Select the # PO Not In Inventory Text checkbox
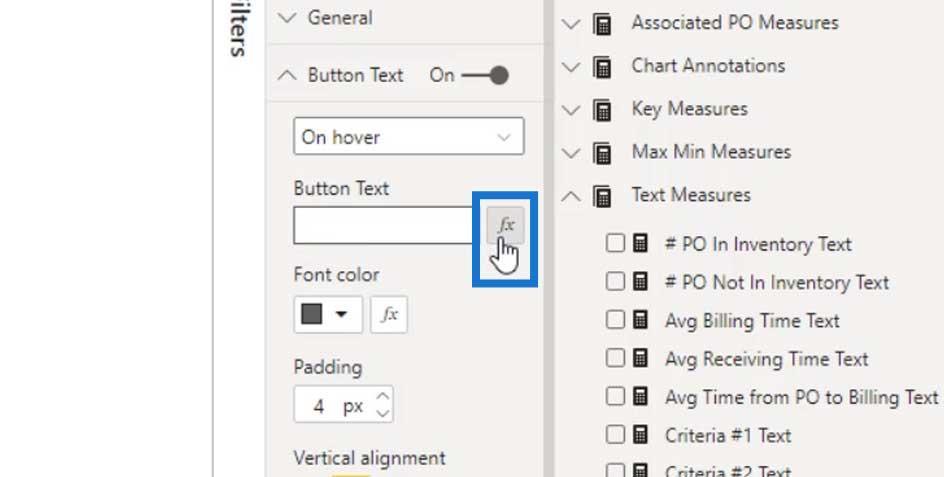944x477 pixels. (x=615, y=281)
